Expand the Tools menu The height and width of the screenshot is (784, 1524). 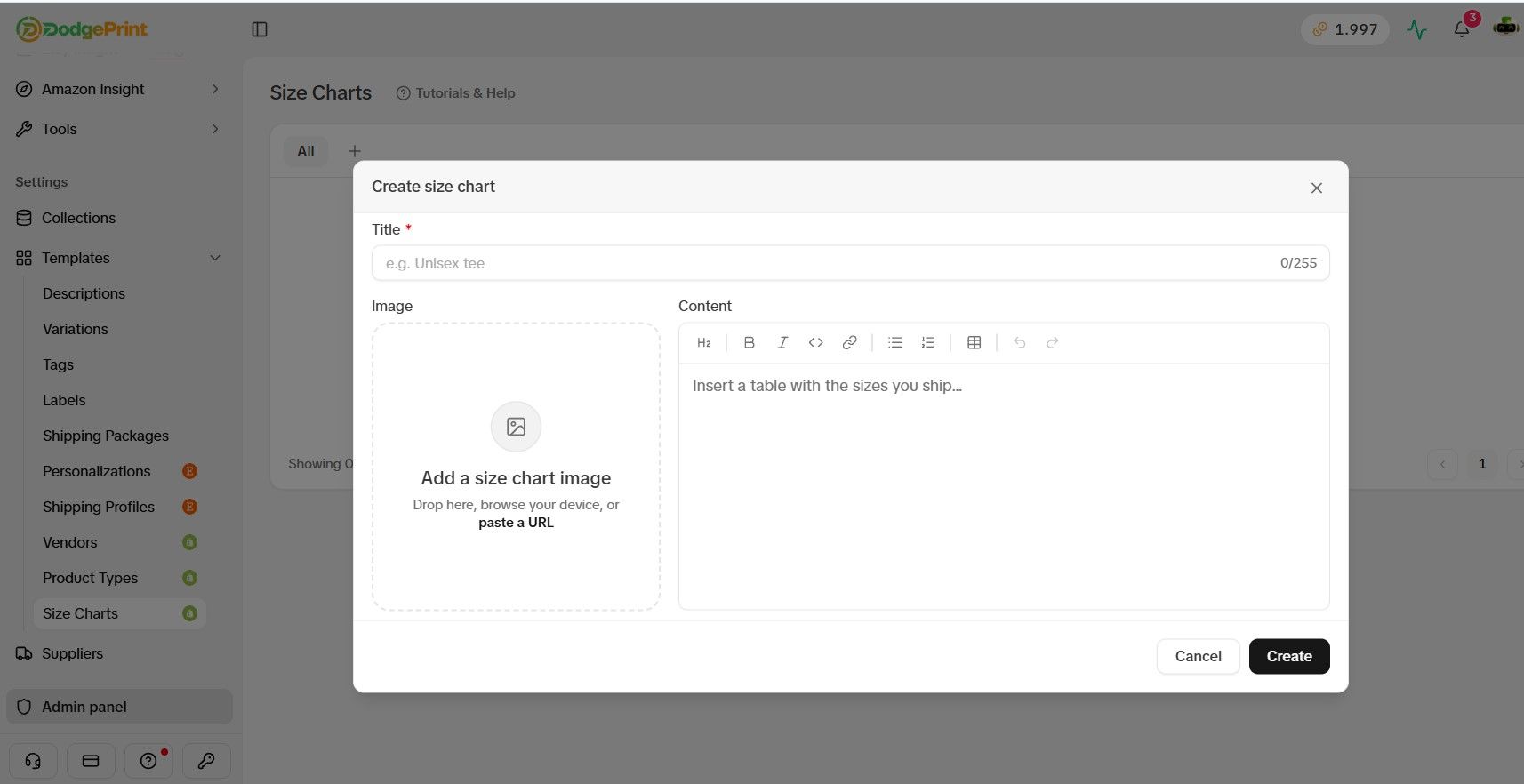click(118, 129)
